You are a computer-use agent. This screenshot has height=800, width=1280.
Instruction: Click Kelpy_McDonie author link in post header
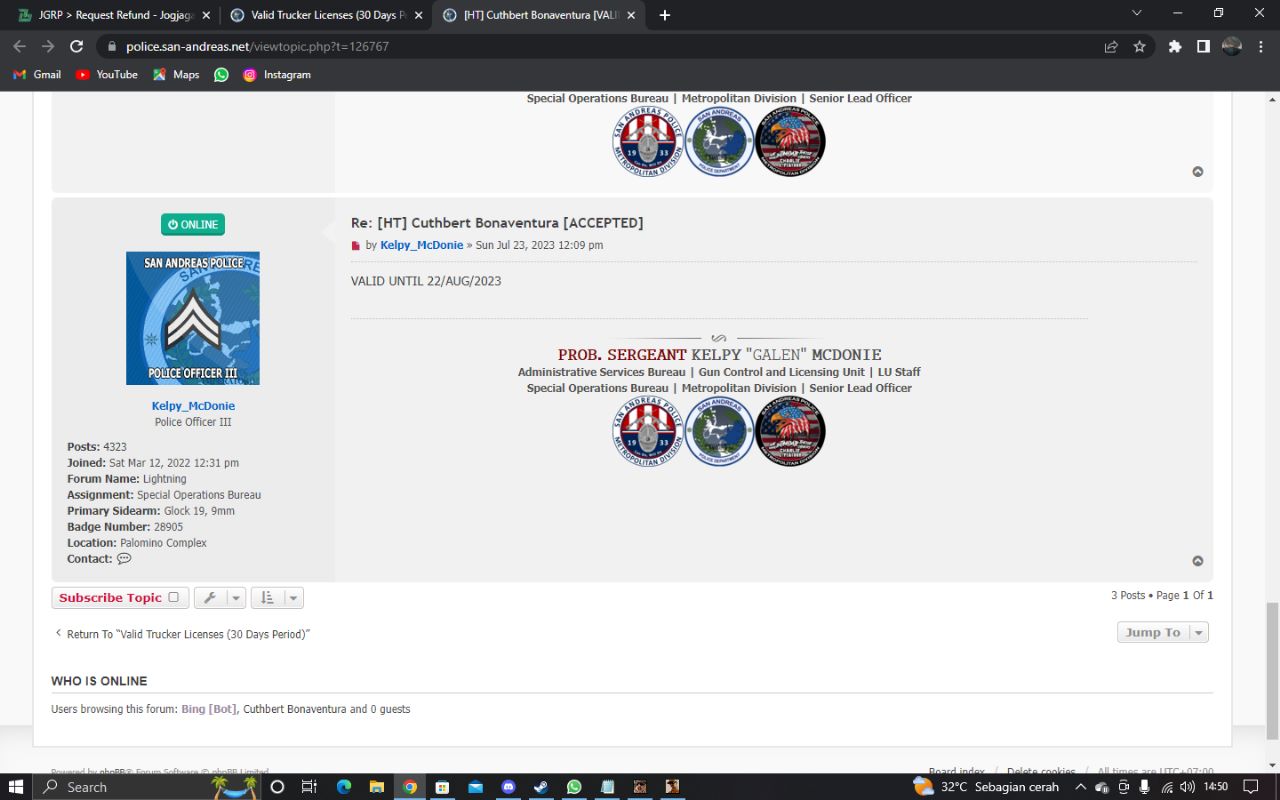(421, 245)
